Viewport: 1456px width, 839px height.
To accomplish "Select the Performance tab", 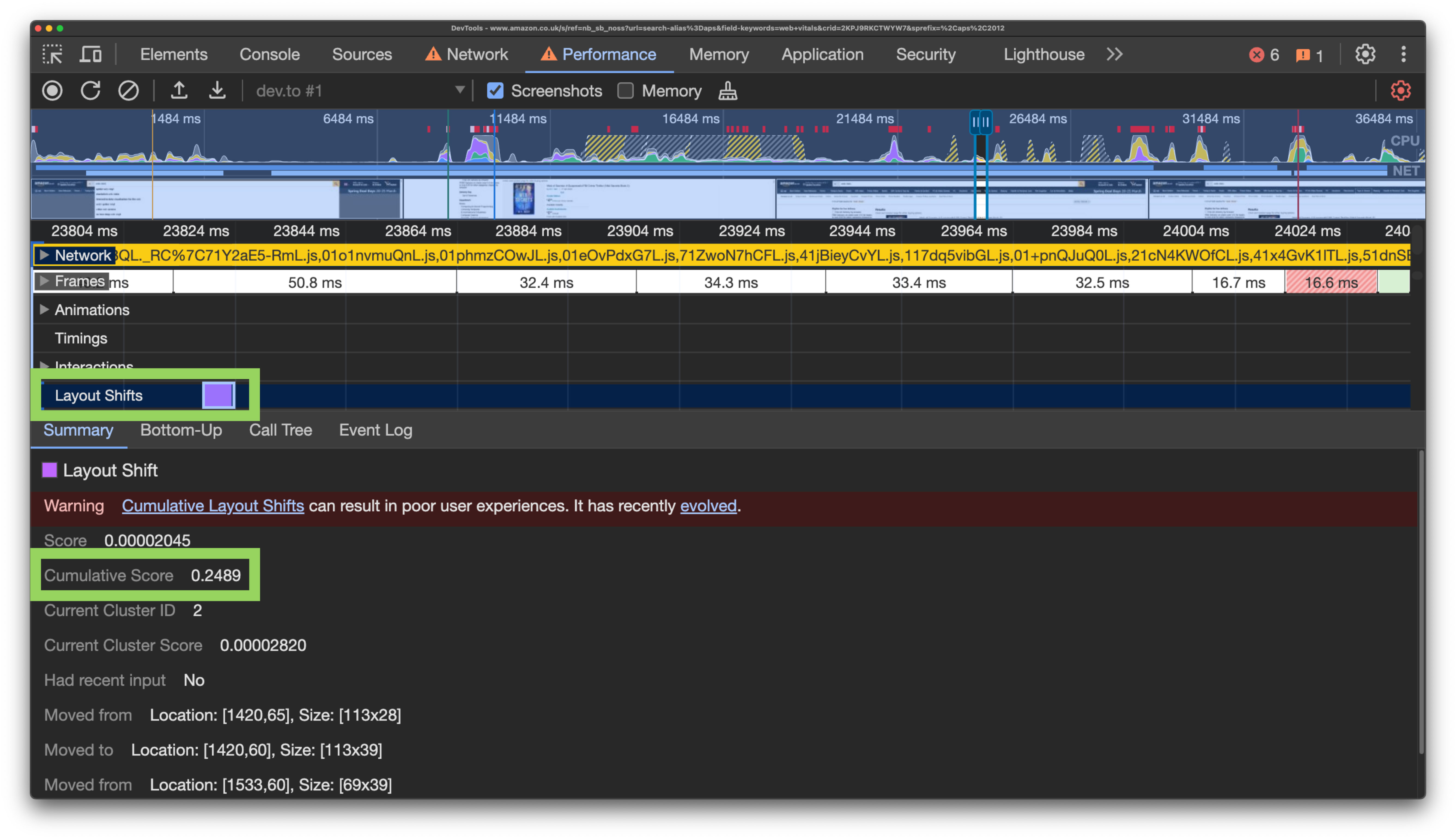I will [598, 54].
